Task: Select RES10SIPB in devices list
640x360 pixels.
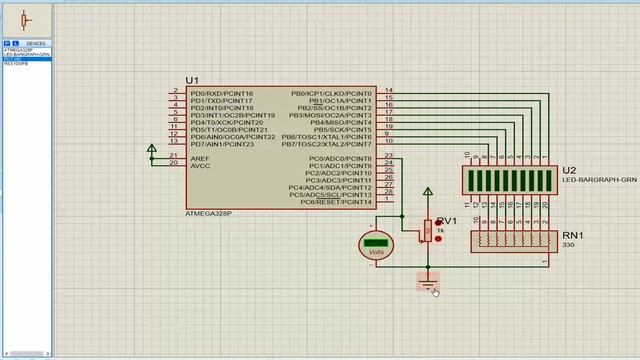Action: tap(16, 64)
